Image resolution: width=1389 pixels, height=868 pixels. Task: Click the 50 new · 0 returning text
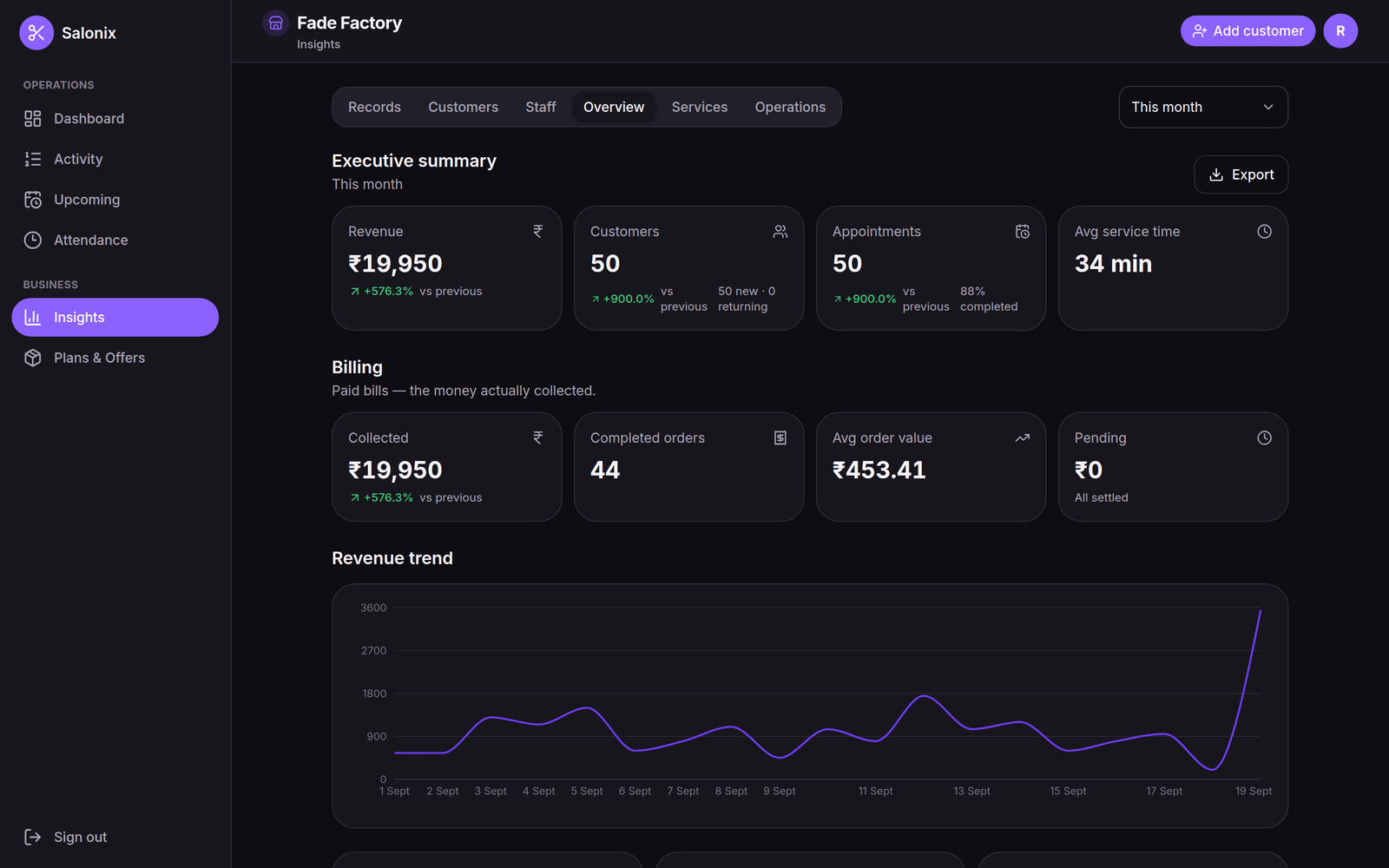tap(747, 299)
